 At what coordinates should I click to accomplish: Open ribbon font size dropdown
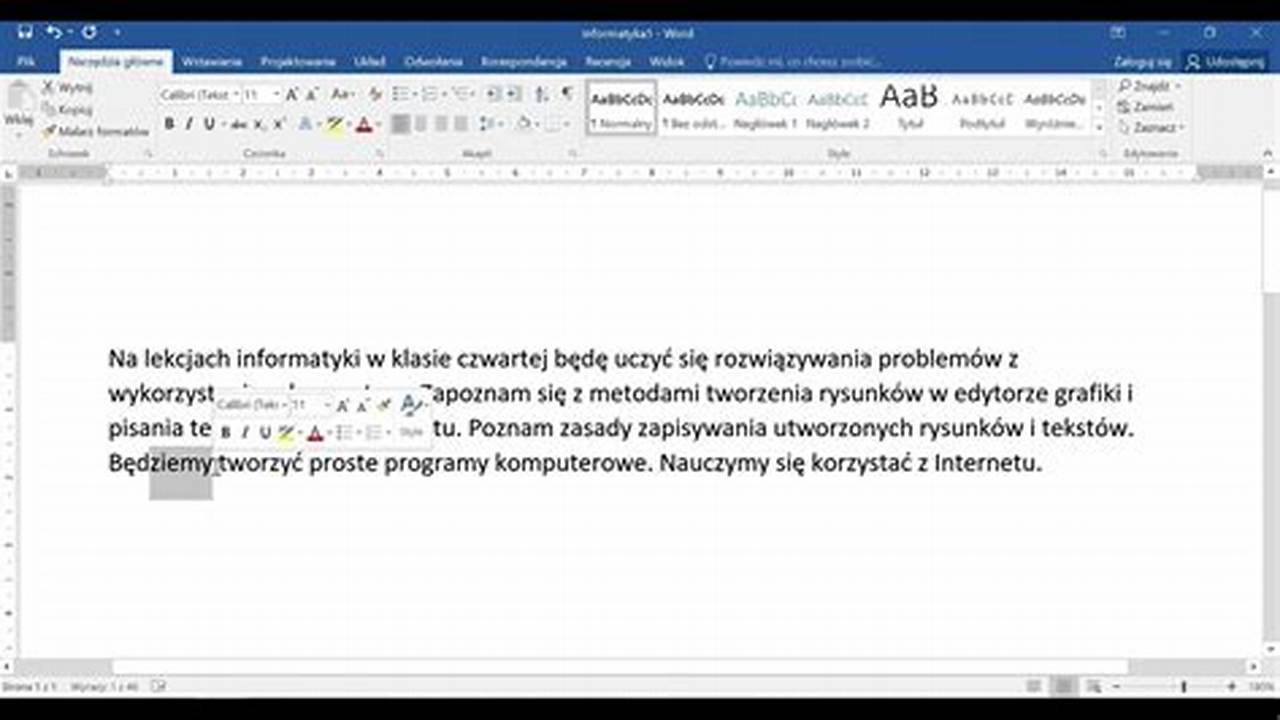262,94
